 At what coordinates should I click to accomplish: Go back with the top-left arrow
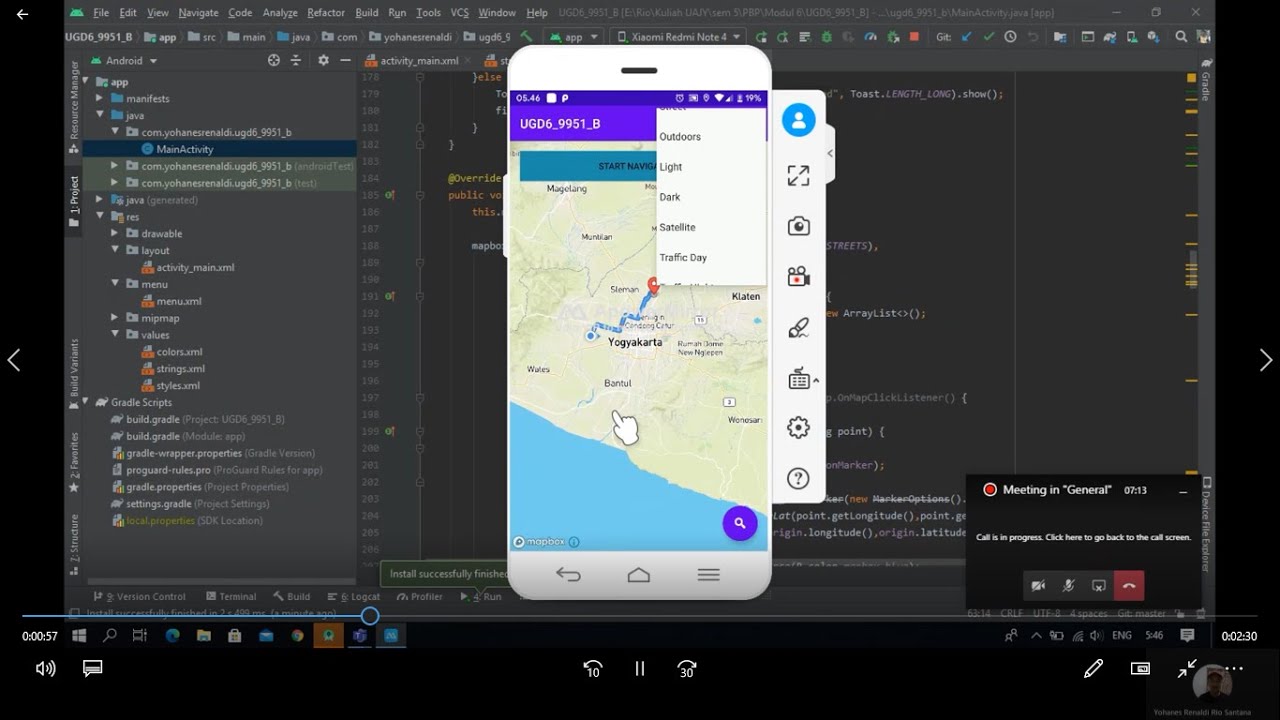(22, 14)
